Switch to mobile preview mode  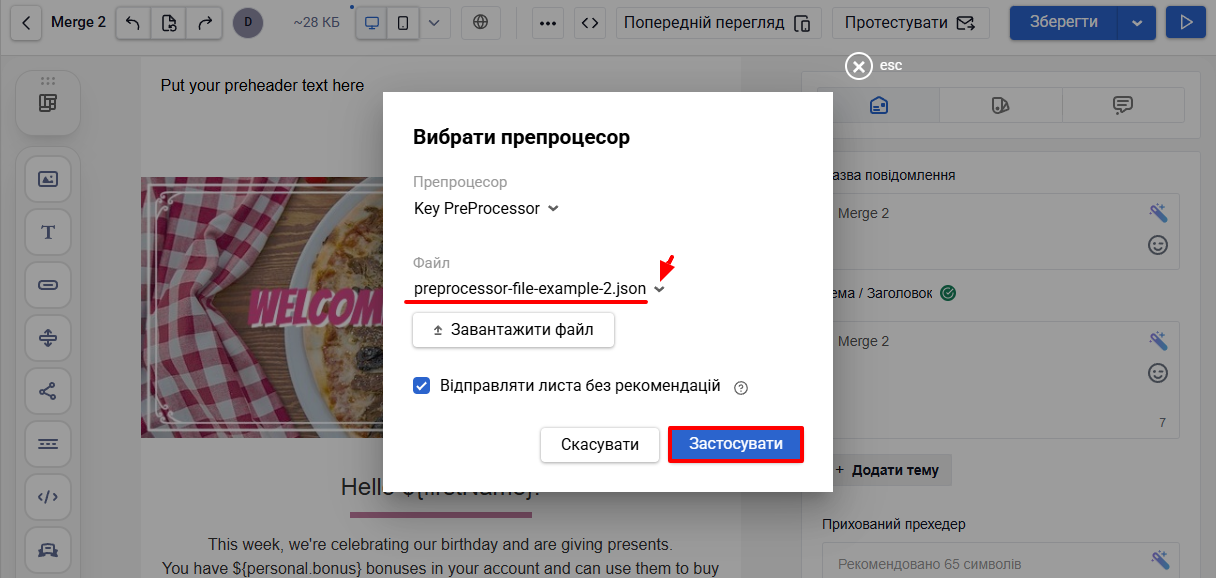(x=403, y=22)
